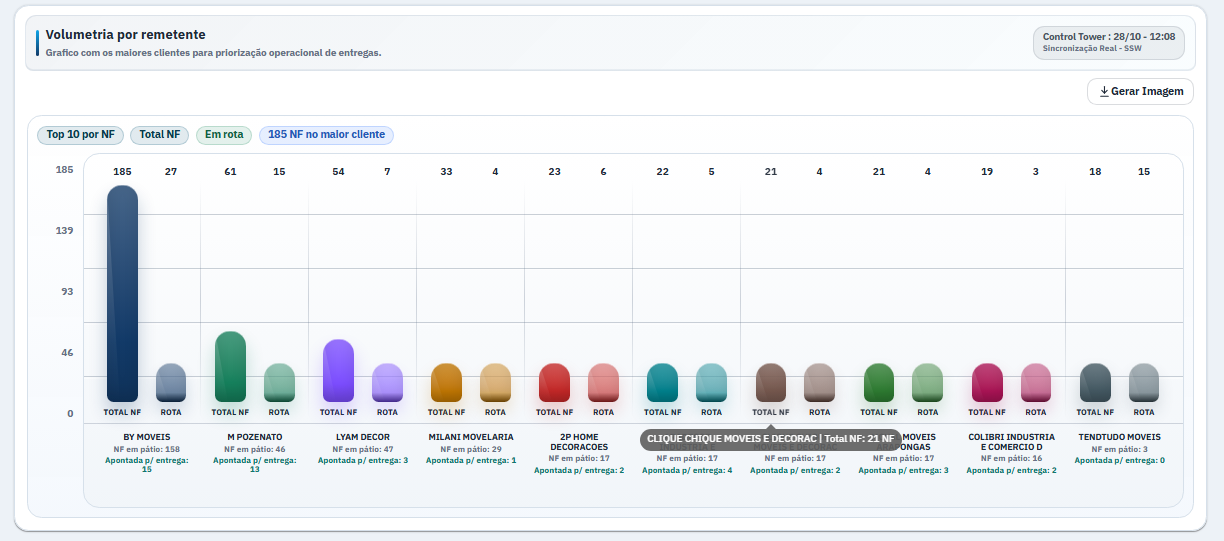Screen dimensions: 1224x541
Task: Click the BY MOVEIS Total NF bar
Action: (122, 294)
